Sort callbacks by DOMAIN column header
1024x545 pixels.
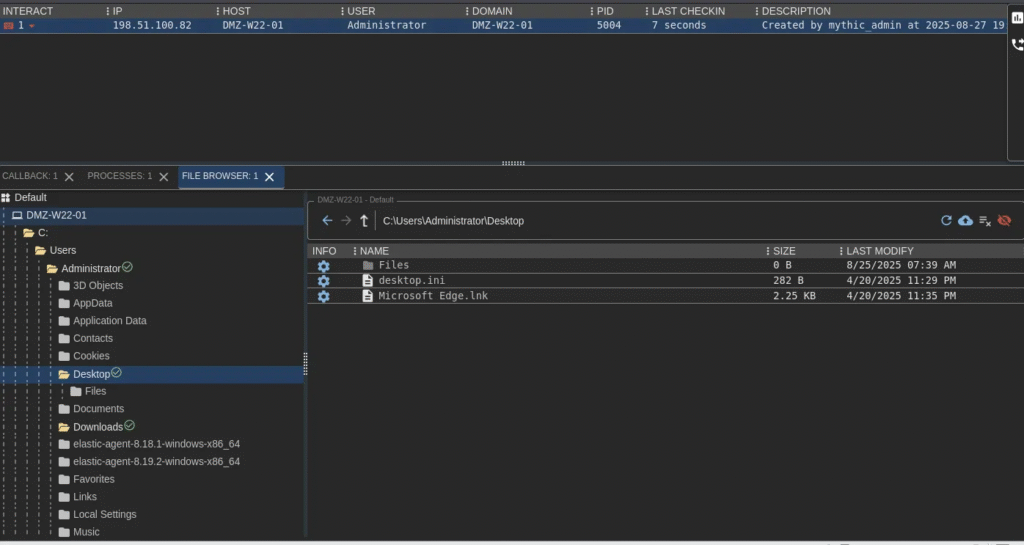point(492,11)
